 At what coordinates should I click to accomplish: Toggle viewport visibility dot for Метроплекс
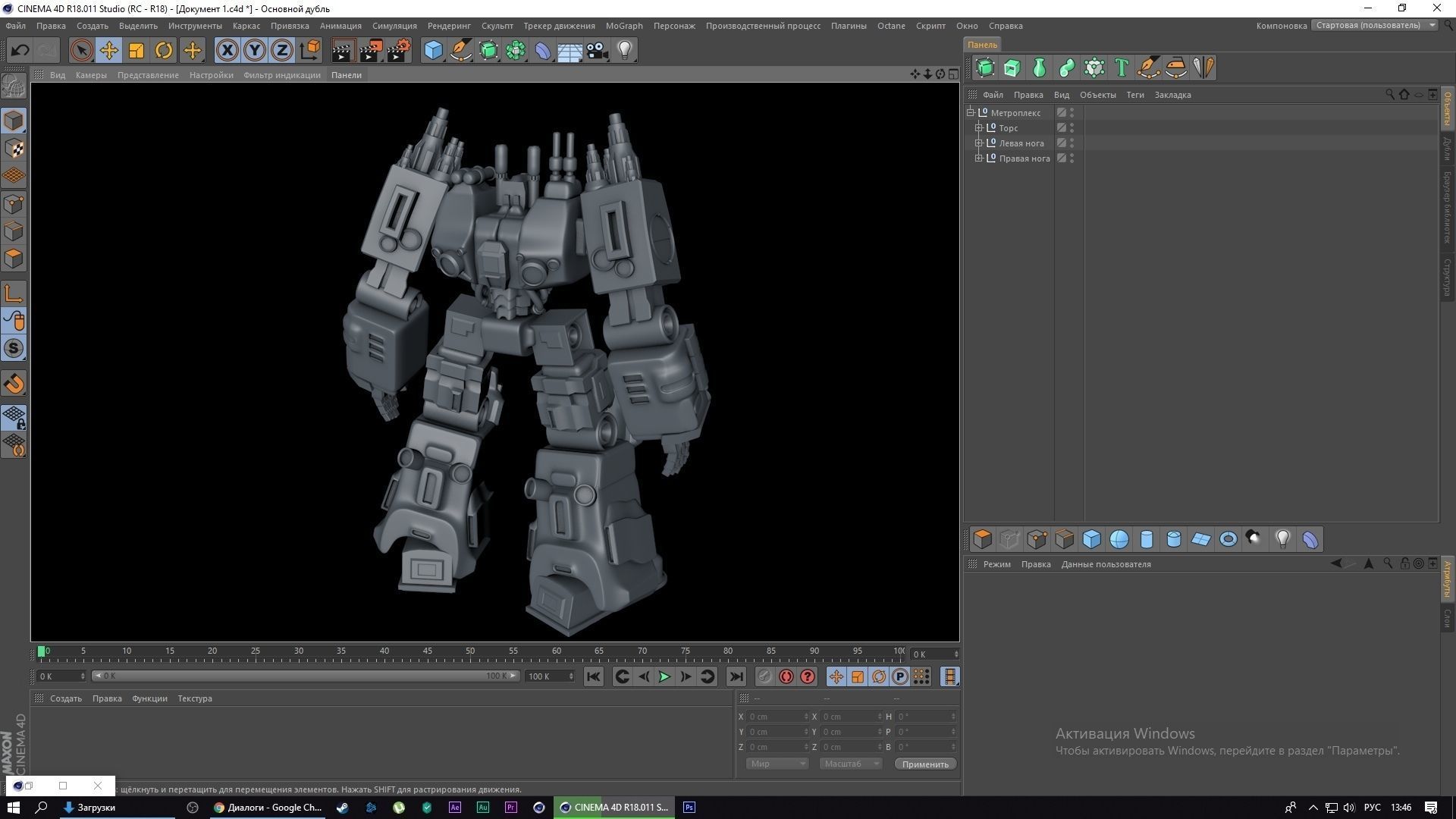pyautogui.click(x=1072, y=110)
